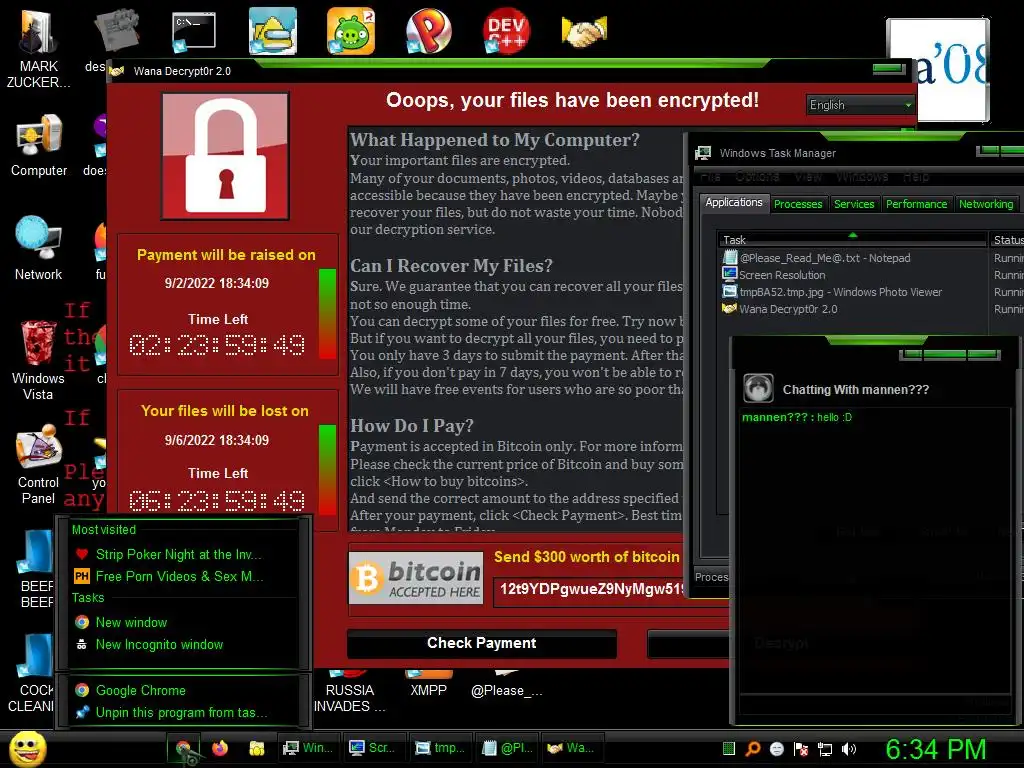Open the @Please_... desktop file
The width and height of the screenshot is (1024, 768).
[x=506, y=684]
